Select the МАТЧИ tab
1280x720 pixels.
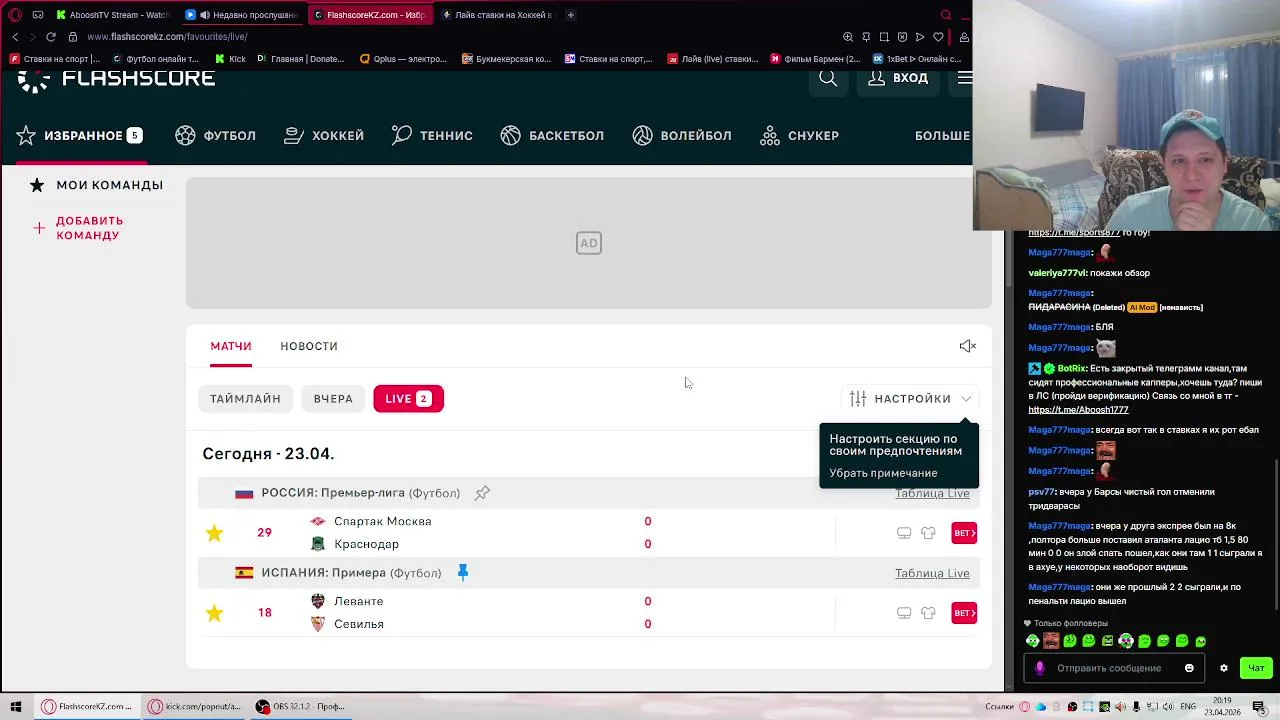[231, 346]
